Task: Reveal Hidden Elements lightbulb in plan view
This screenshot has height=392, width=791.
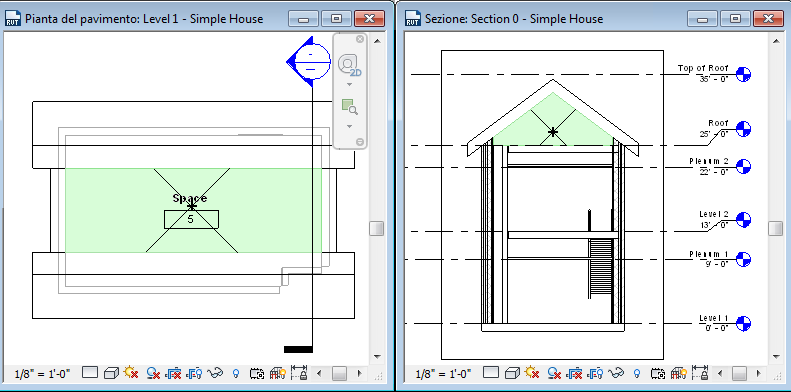Action: pos(236,373)
